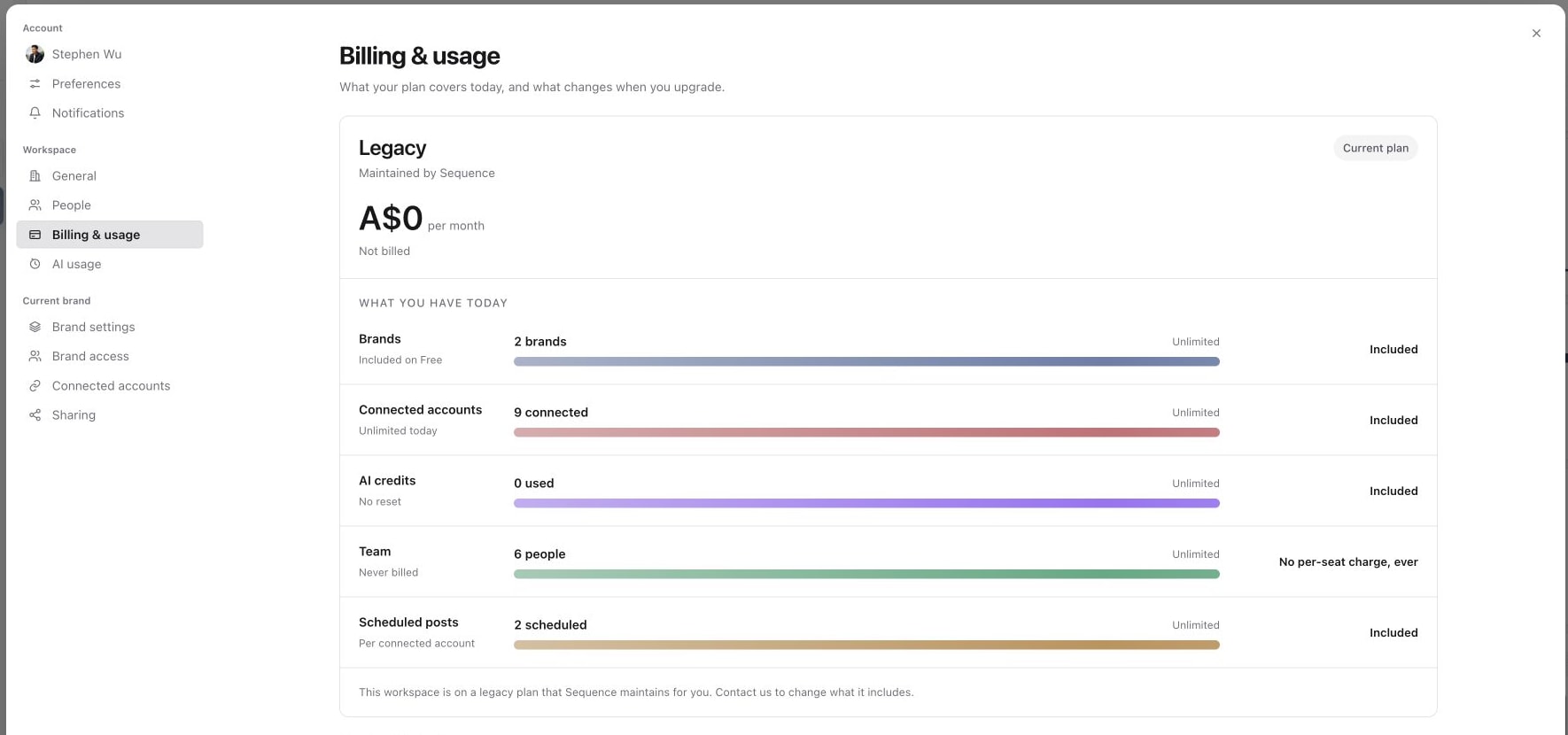Click Stephen Wu's profile avatar
The width and height of the screenshot is (1568, 735).
35,54
